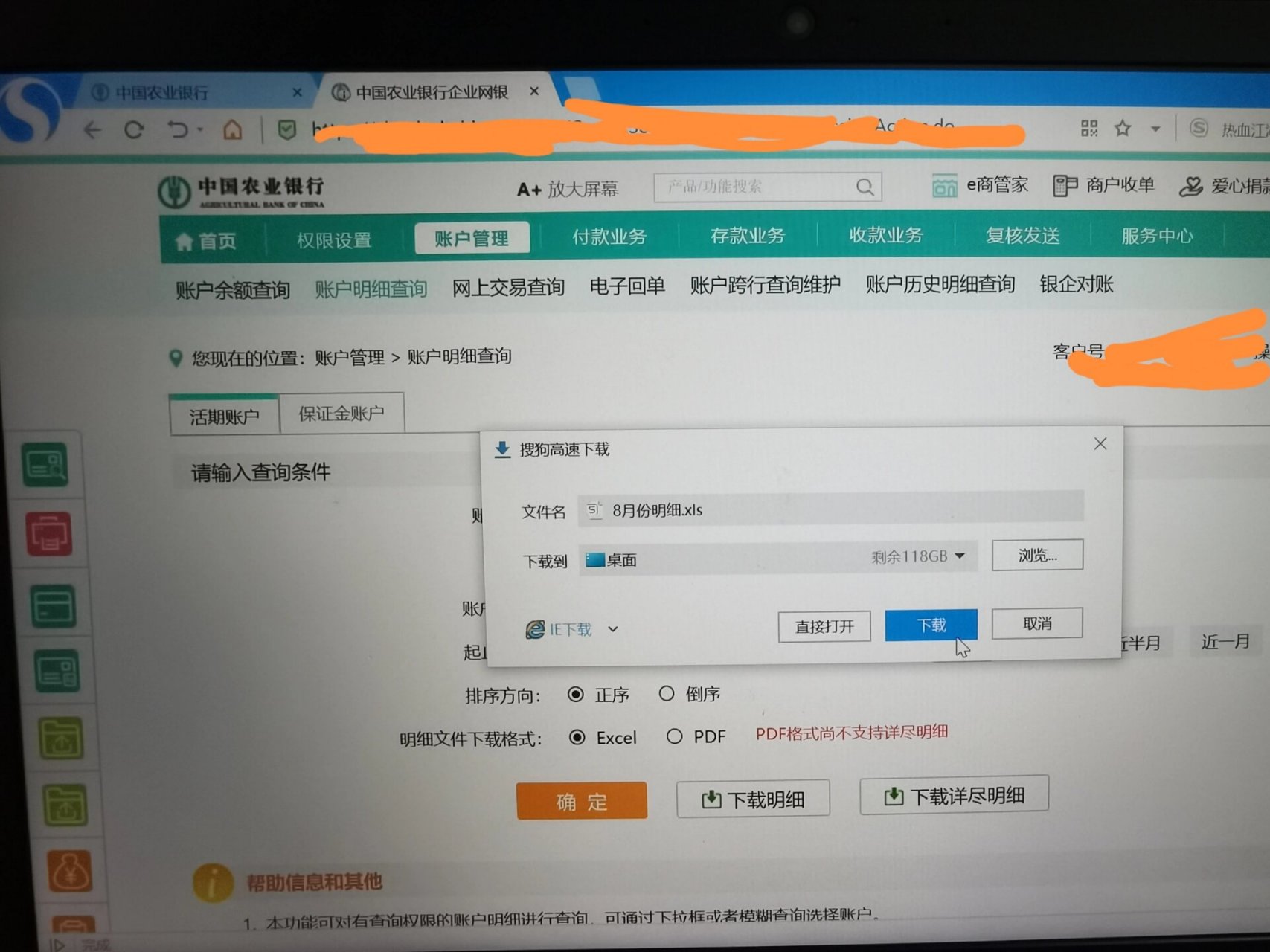Click the file name field 8月份明细.xls
Viewport: 1270px width, 952px height.
coord(830,509)
